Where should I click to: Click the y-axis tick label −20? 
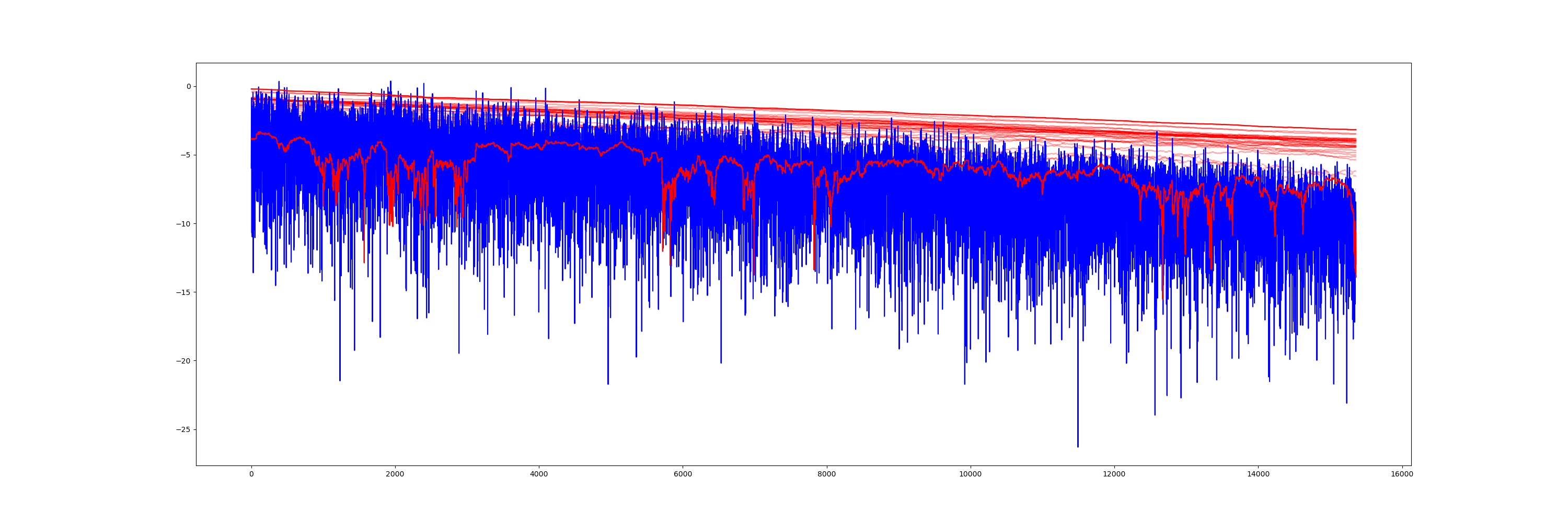coord(183,361)
